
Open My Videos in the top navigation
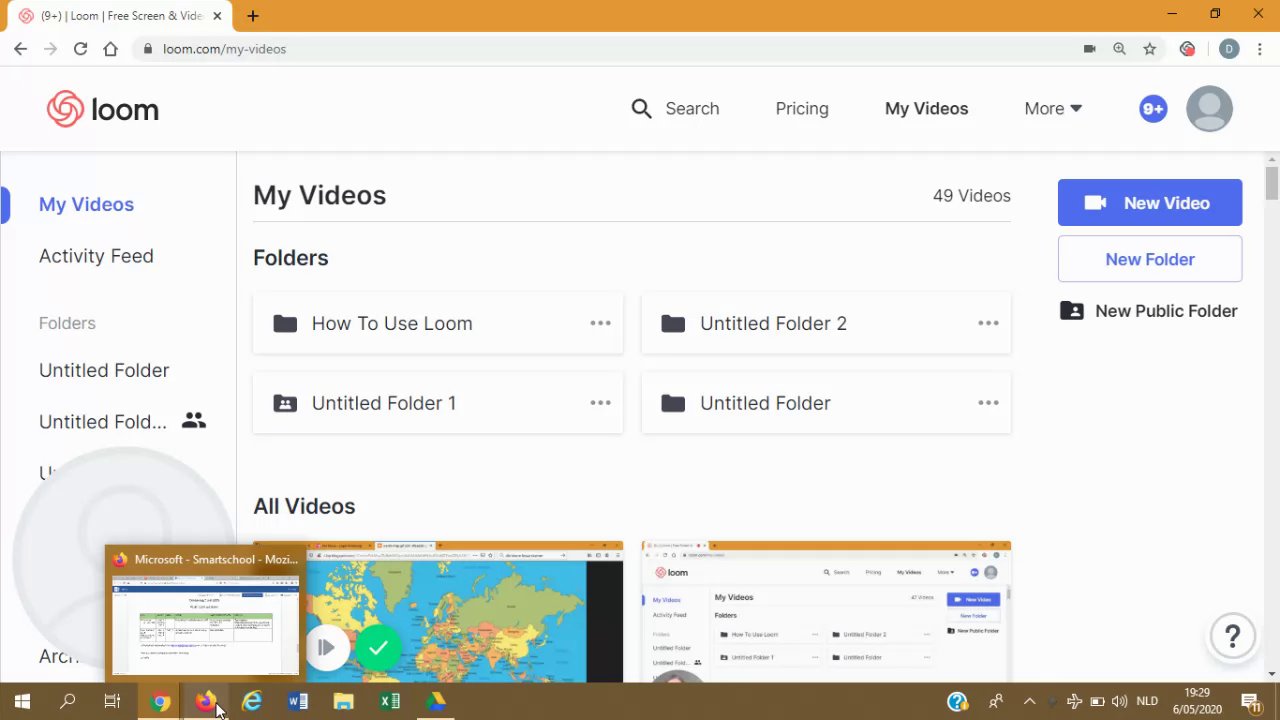coord(926,108)
